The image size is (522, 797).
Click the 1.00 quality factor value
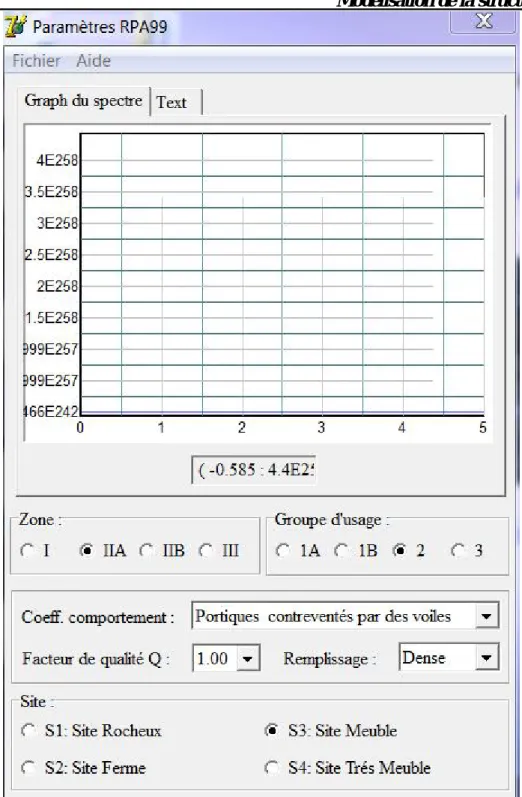[x=214, y=659]
